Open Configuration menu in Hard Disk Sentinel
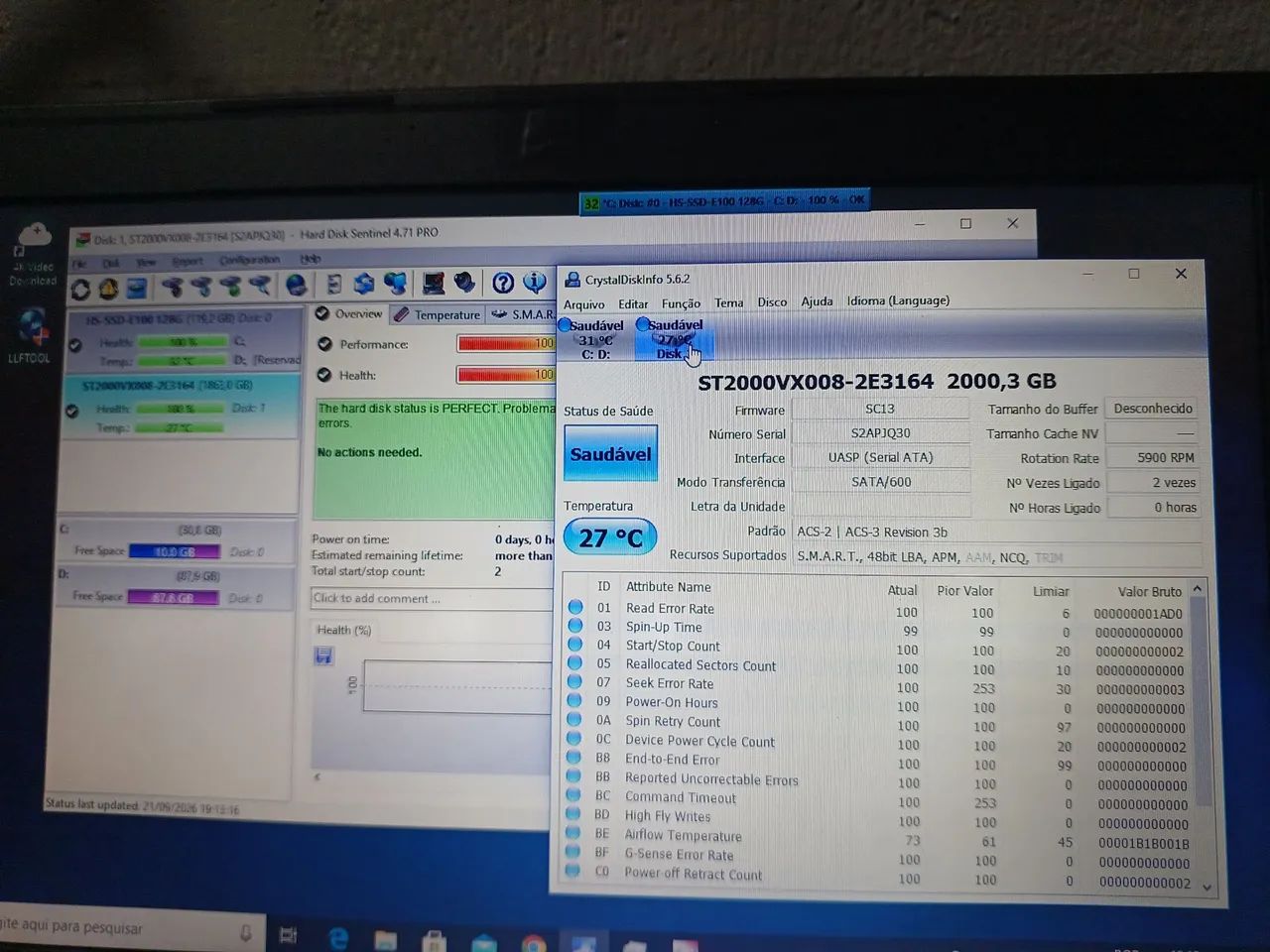This screenshot has height=952, width=1270. click(249, 260)
